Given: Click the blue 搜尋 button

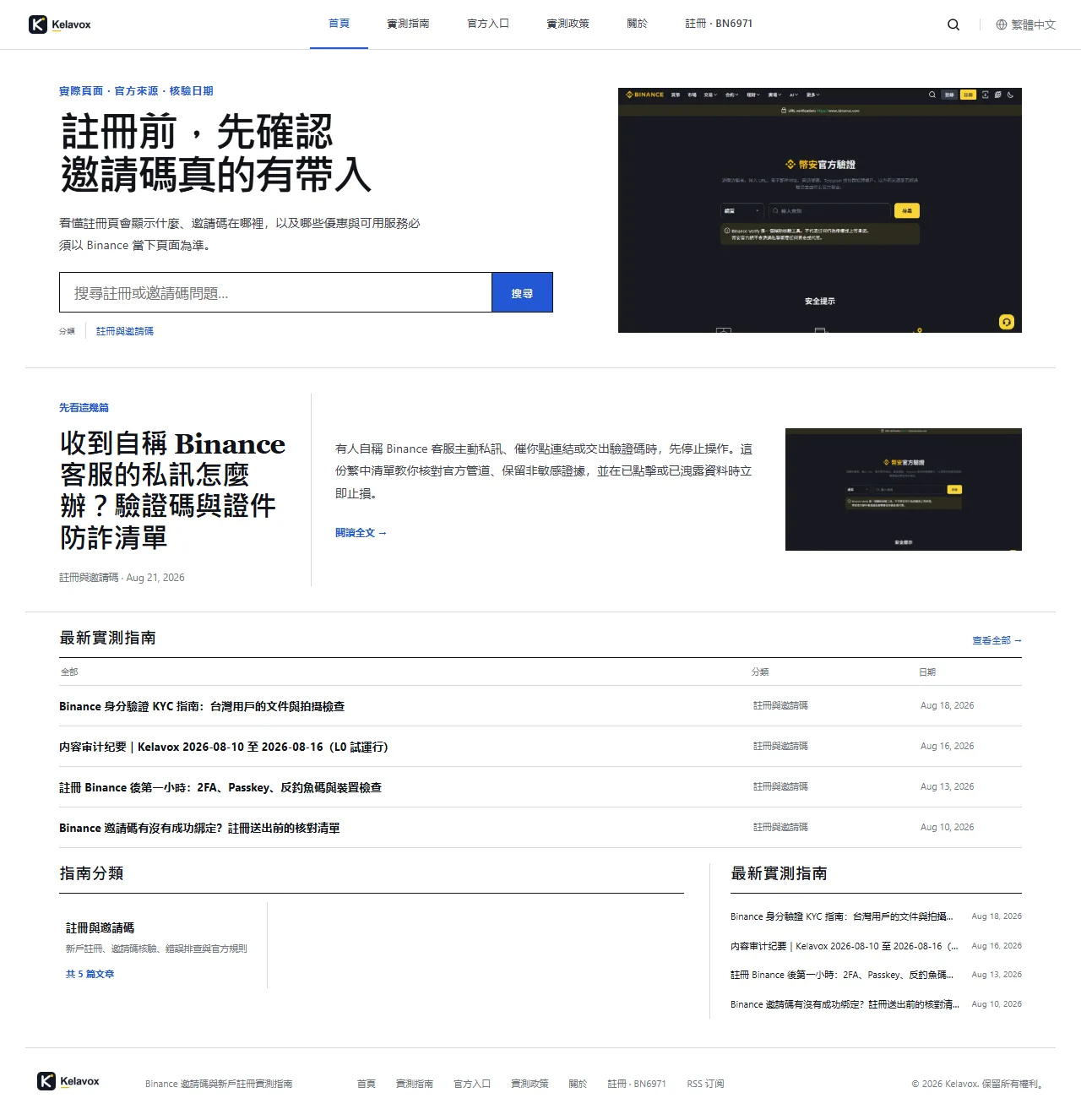Looking at the screenshot, I should tap(522, 292).
